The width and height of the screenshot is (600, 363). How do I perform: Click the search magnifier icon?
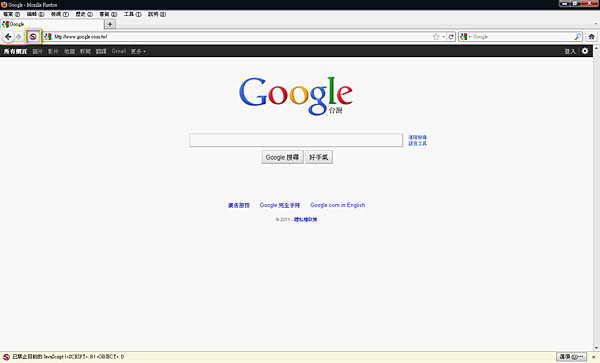point(578,37)
